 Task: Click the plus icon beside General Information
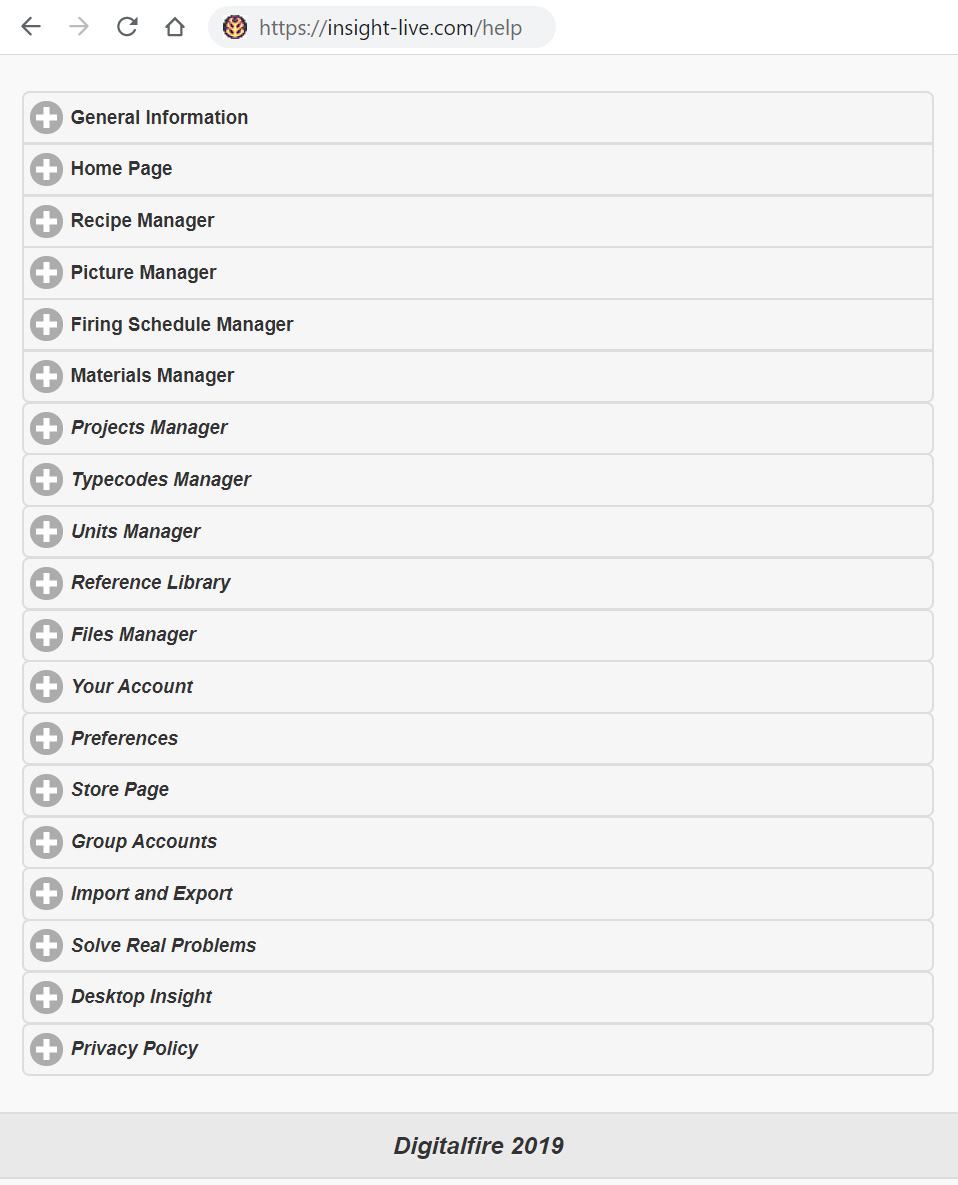coord(46,118)
